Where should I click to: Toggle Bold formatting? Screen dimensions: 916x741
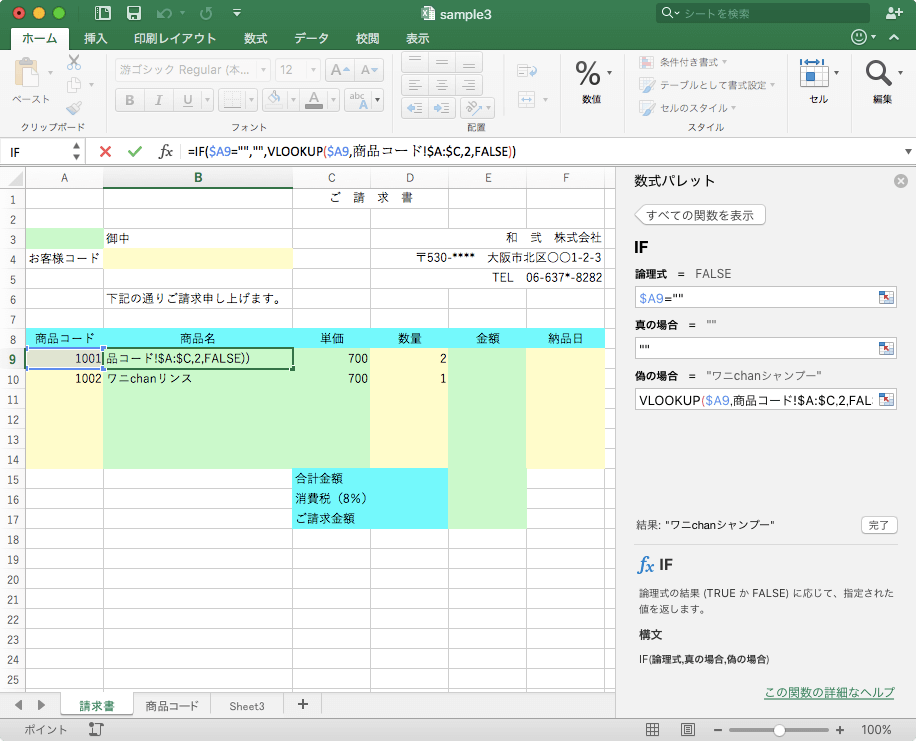130,100
